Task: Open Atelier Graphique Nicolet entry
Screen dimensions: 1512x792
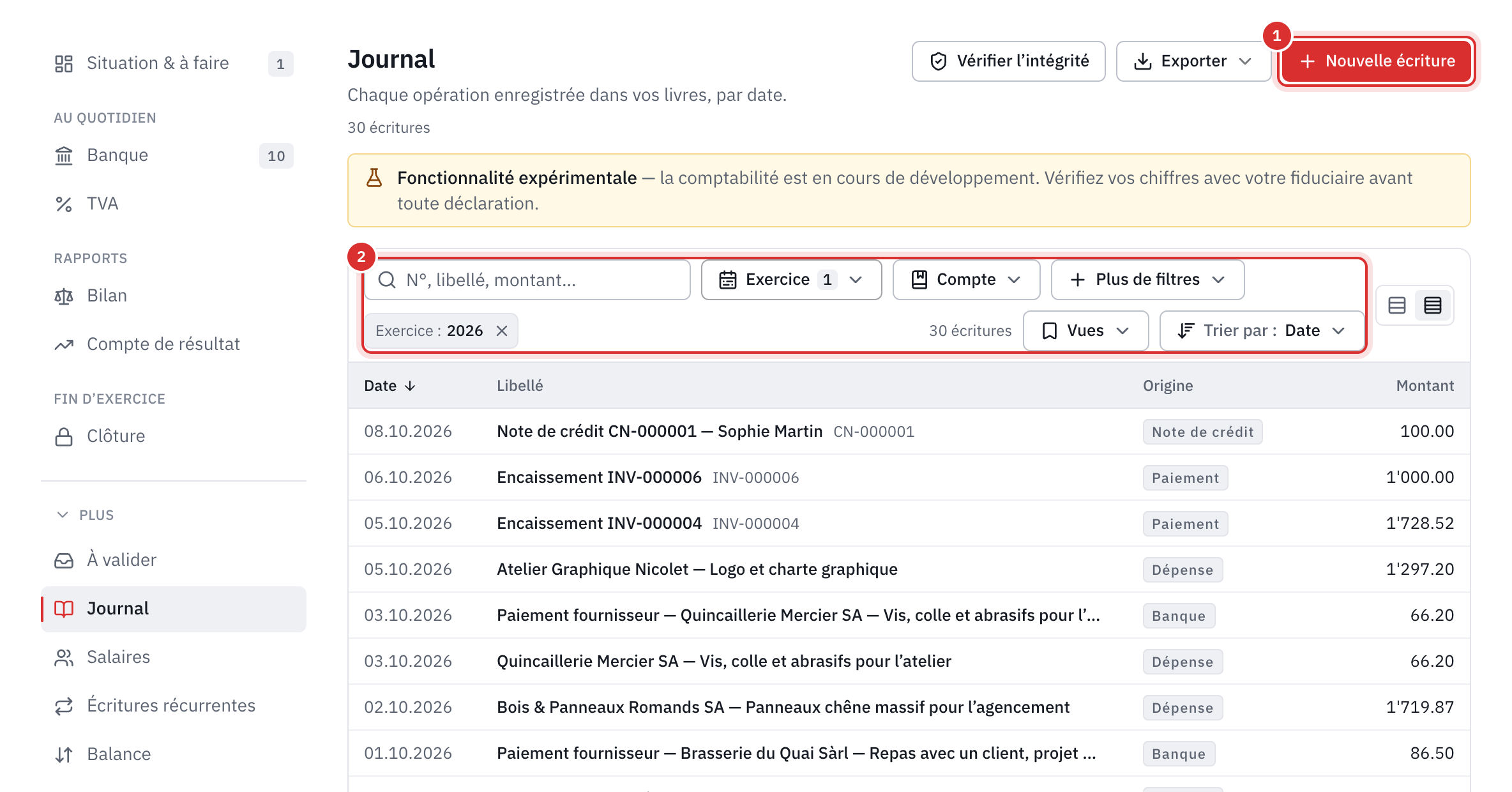Action: click(x=909, y=570)
